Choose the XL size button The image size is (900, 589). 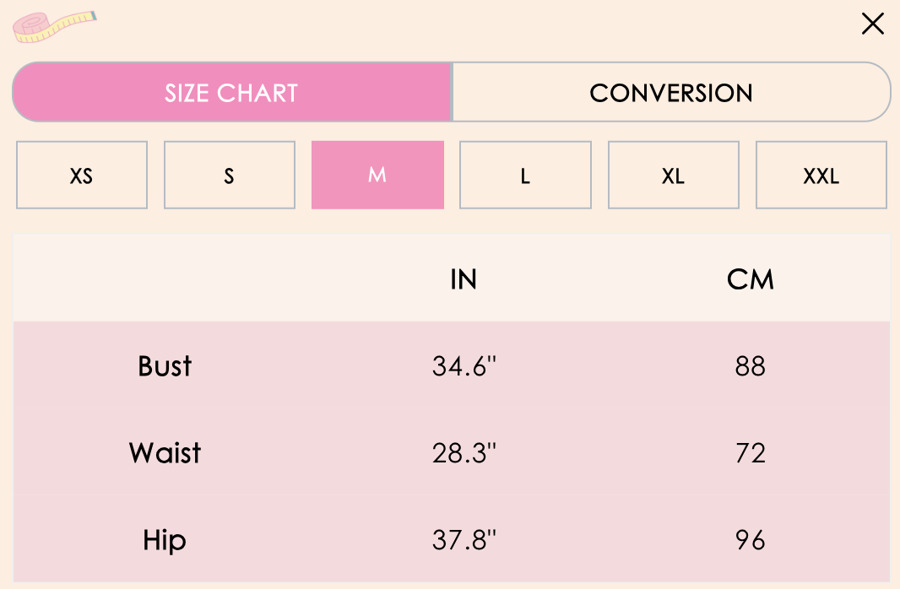tap(673, 176)
